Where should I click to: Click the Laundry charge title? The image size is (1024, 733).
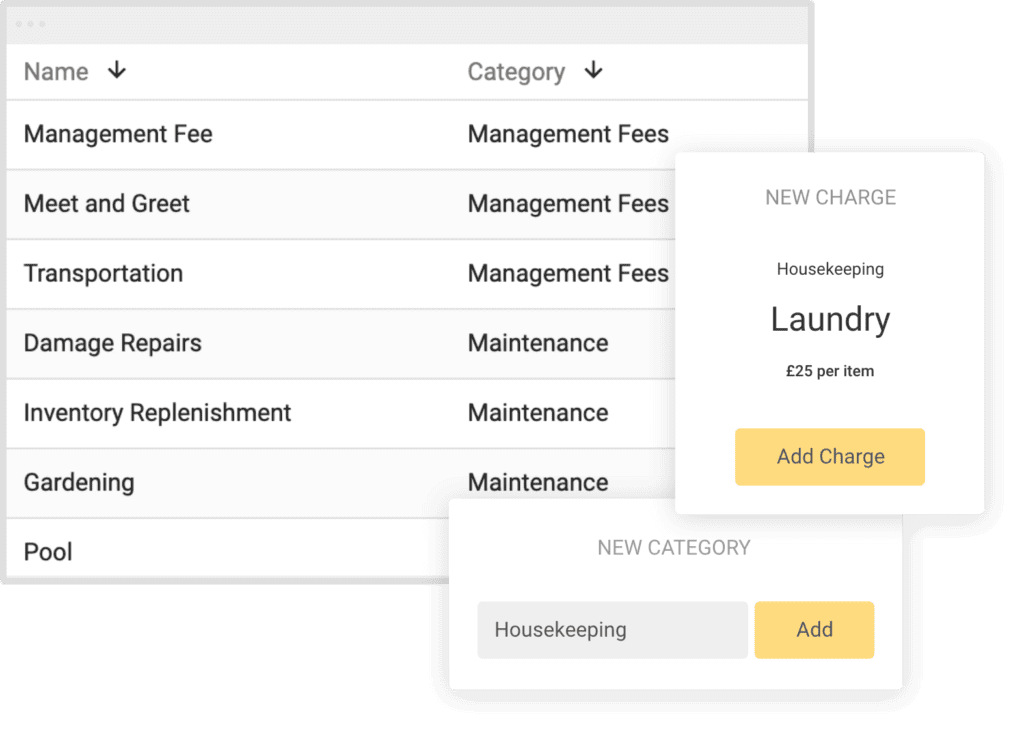click(830, 319)
